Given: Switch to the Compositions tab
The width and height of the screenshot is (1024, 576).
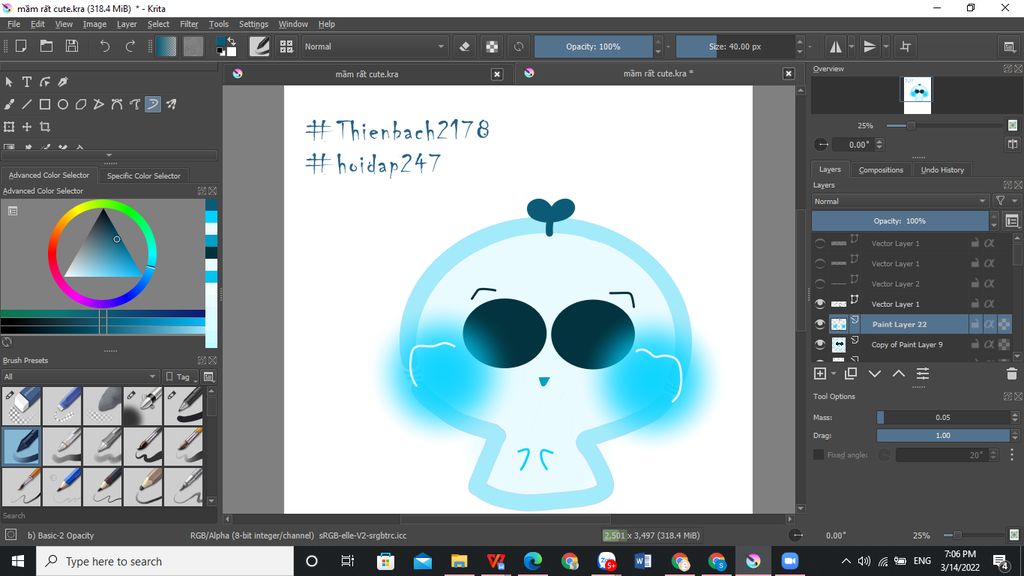Looking at the screenshot, I should [x=881, y=170].
